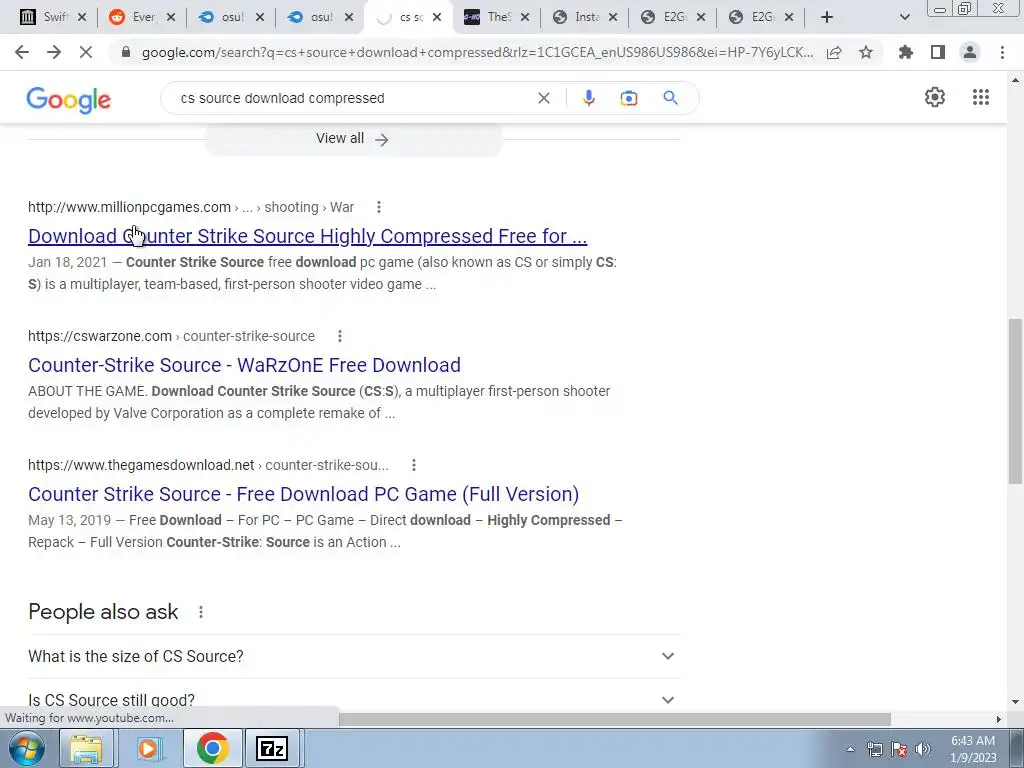Open Chrome profile avatar
This screenshot has height=768, width=1024.
[970, 52]
